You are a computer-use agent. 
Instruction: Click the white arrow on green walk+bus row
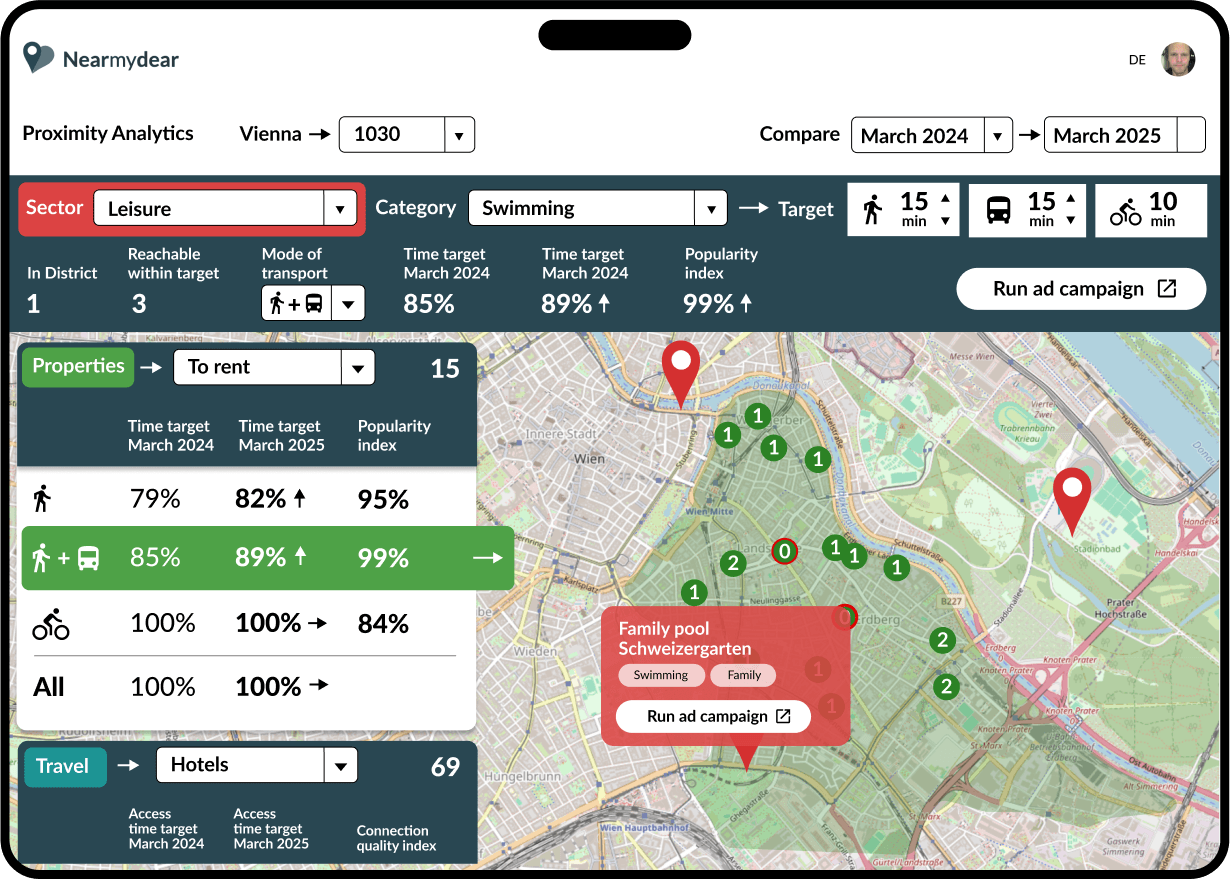click(488, 558)
